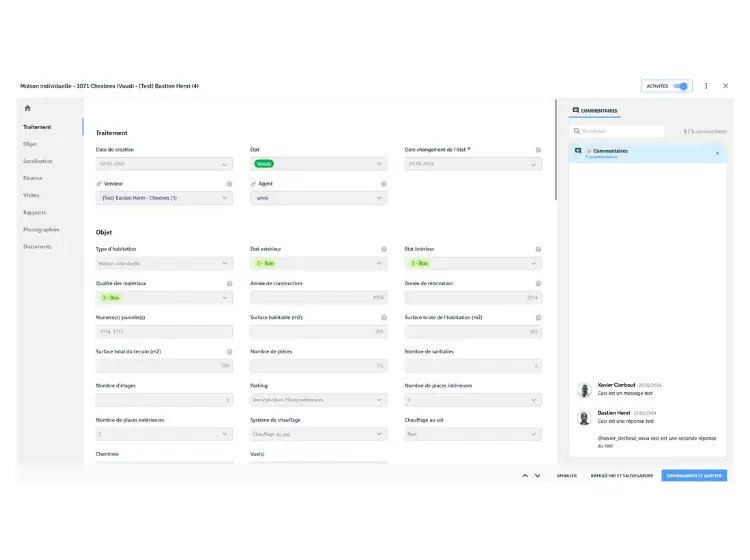Screen dimensions: 750x560
Task: Click the down arrow navigation icon
Action: tap(538, 476)
